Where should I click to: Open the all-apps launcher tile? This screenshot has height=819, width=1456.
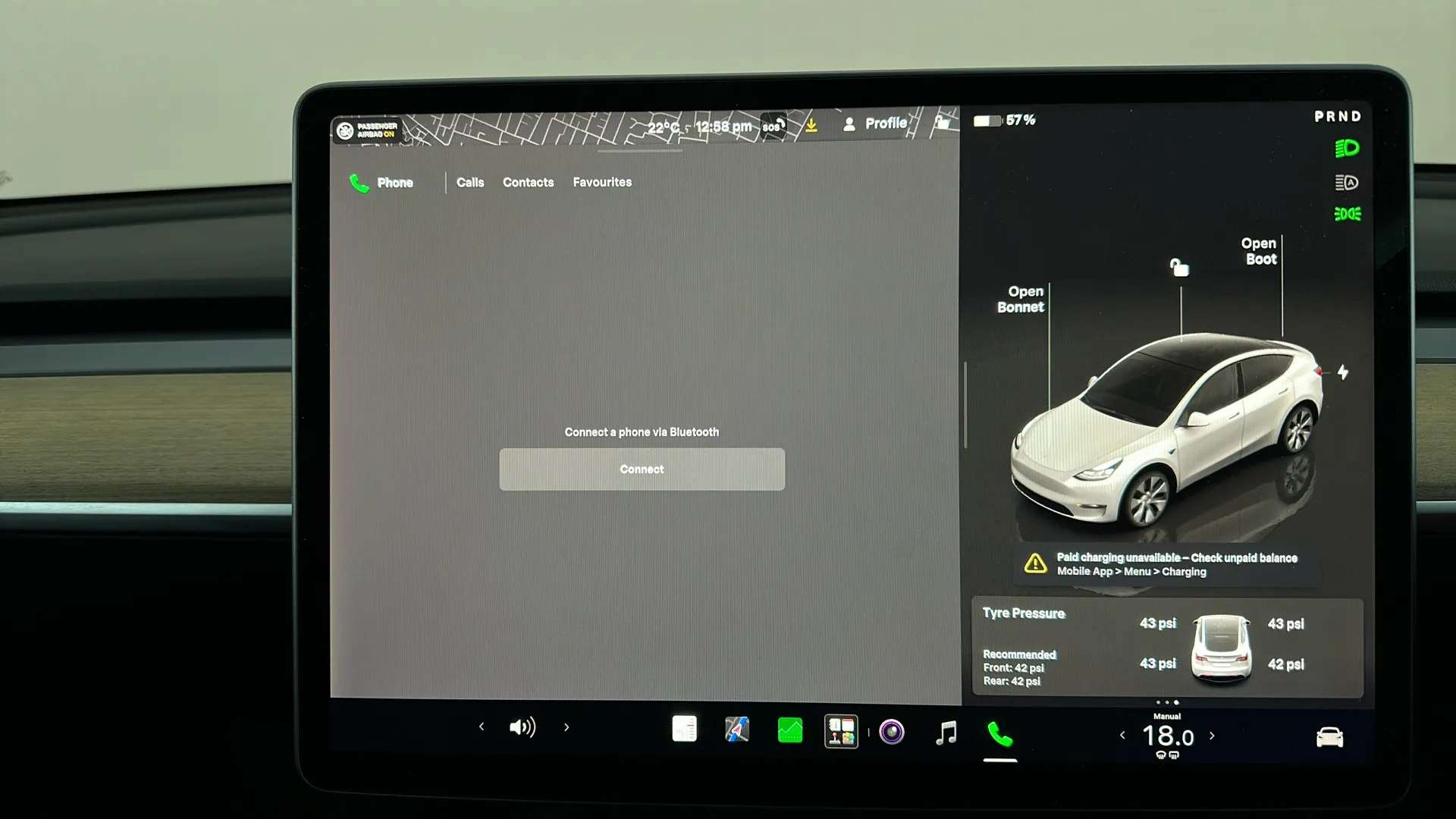[841, 732]
